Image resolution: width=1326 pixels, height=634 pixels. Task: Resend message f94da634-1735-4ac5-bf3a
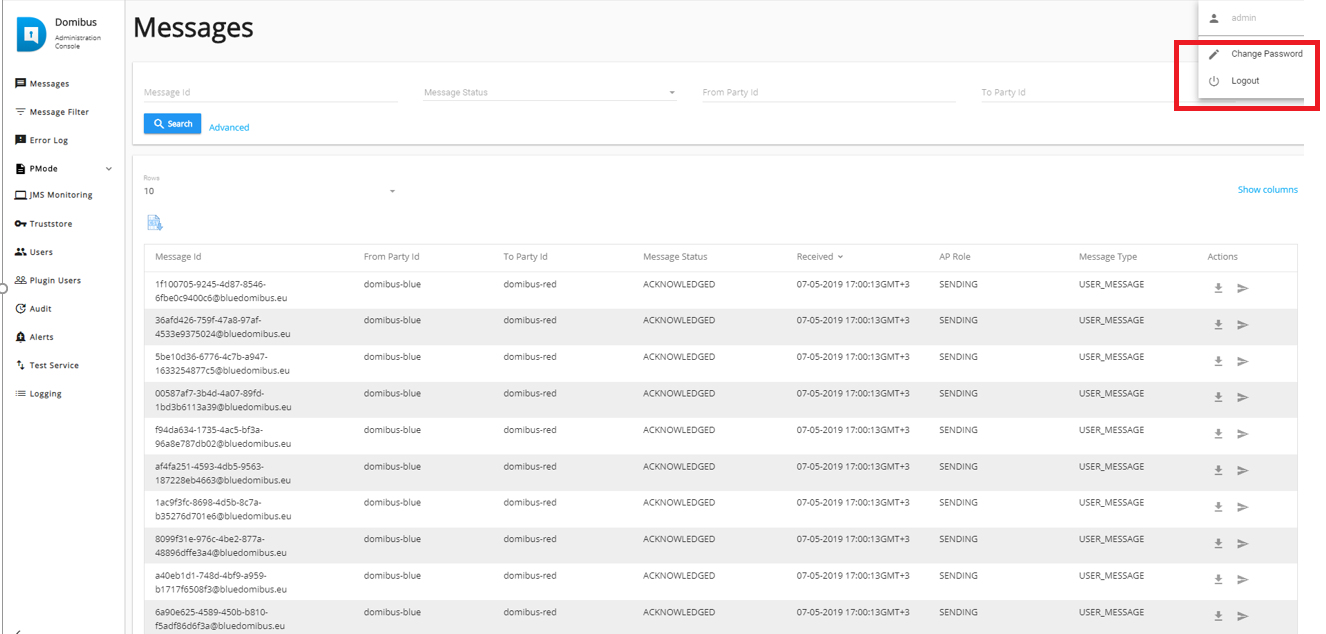[x=1242, y=434]
